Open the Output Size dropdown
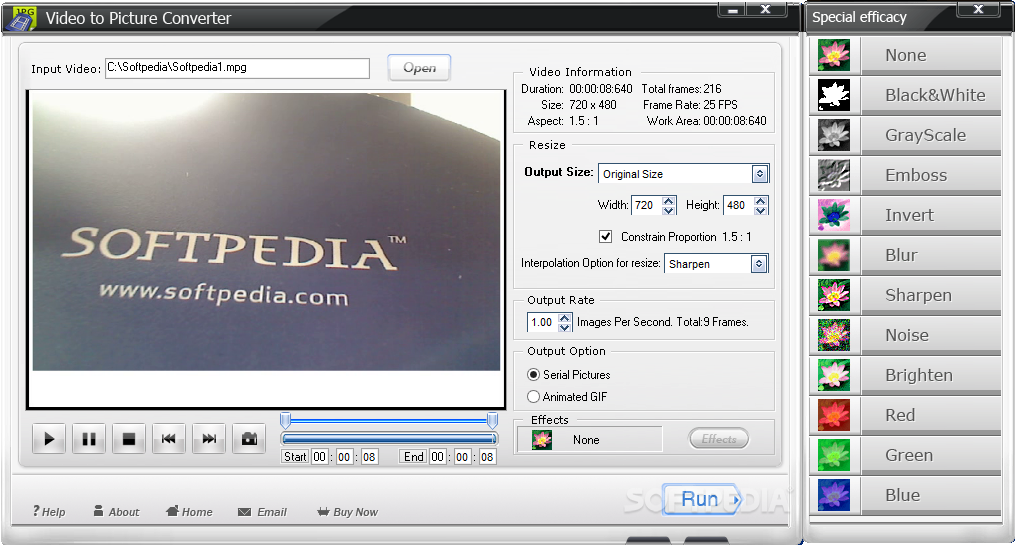 [759, 174]
